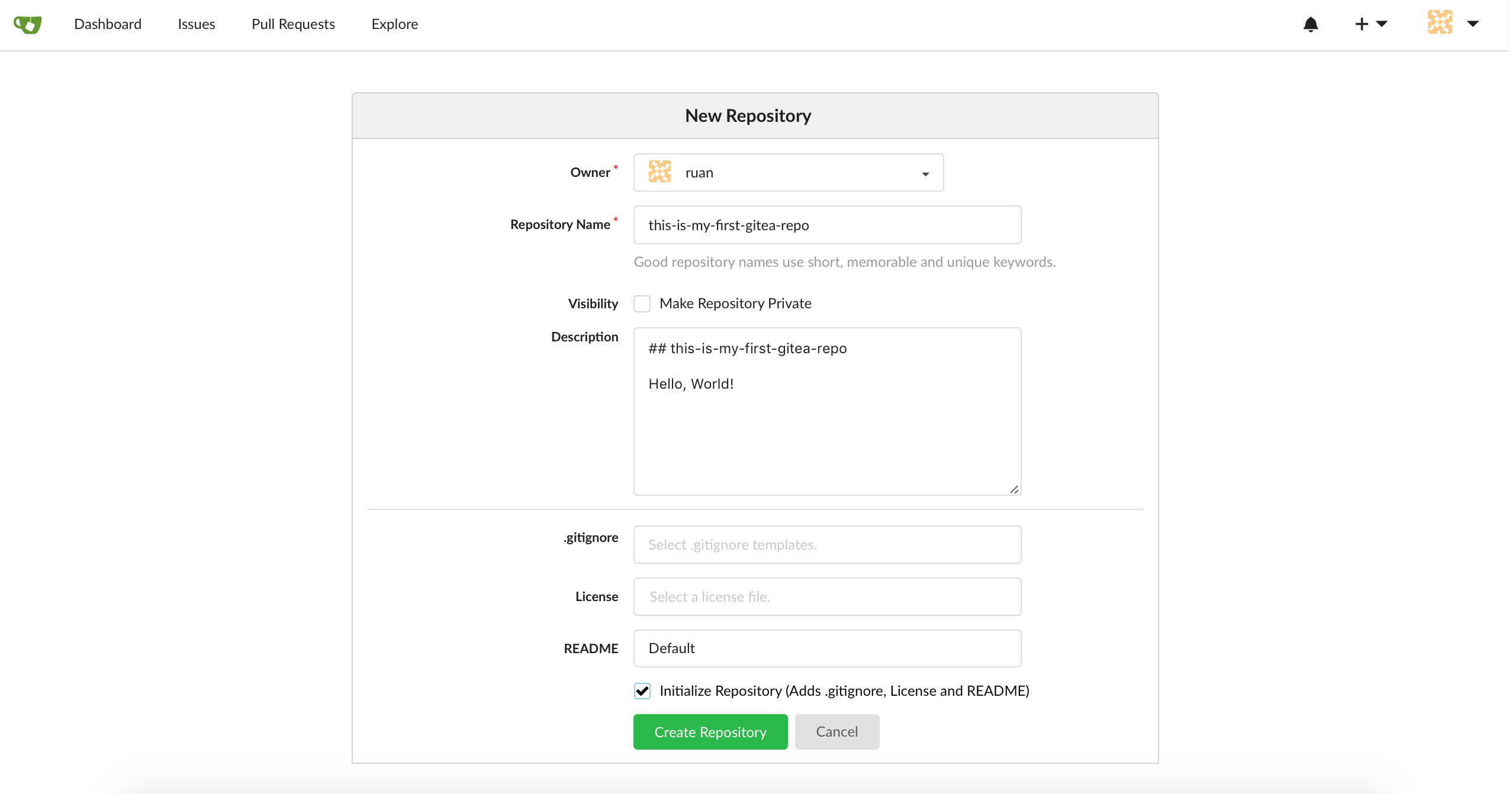The width and height of the screenshot is (1512, 794).
Task: Click the Gitea logo icon
Action: pyautogui.click(x=28, y=24)
